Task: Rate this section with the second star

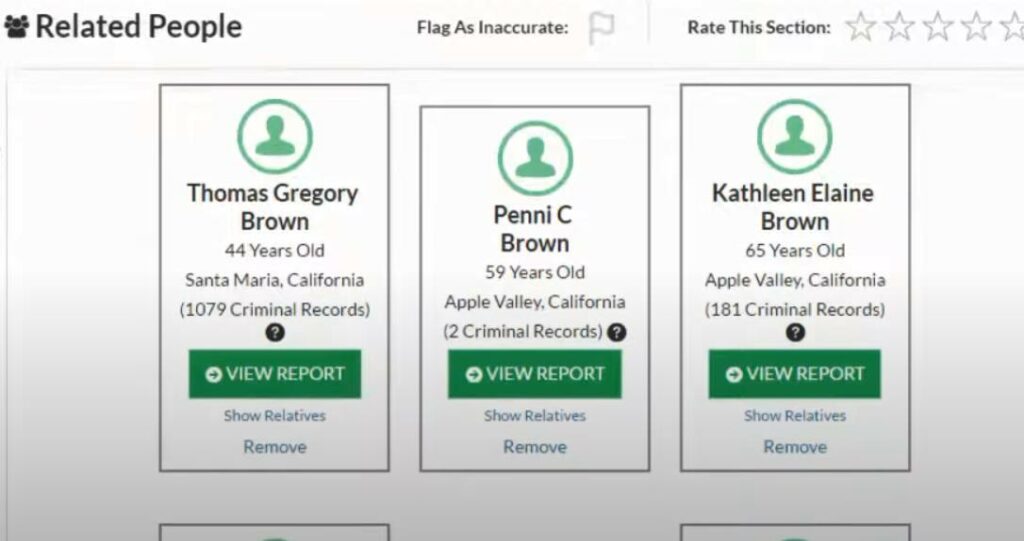Action: coord(899,27)
